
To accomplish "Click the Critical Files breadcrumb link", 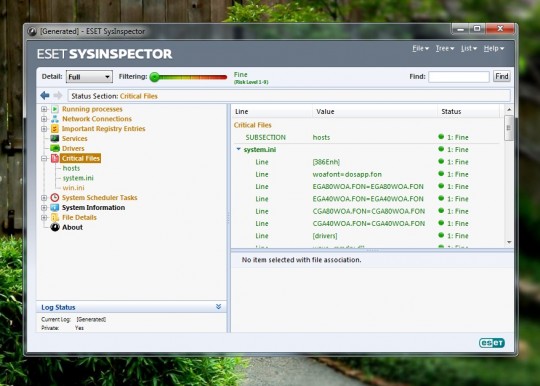I will pos(139,96).
